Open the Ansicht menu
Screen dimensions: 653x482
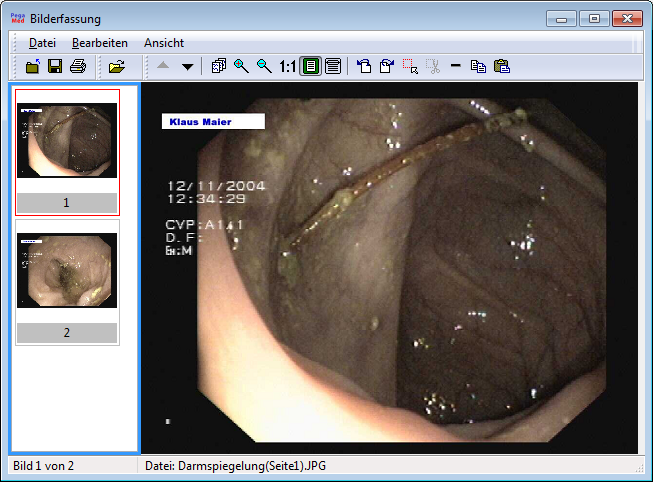(164, 43)
